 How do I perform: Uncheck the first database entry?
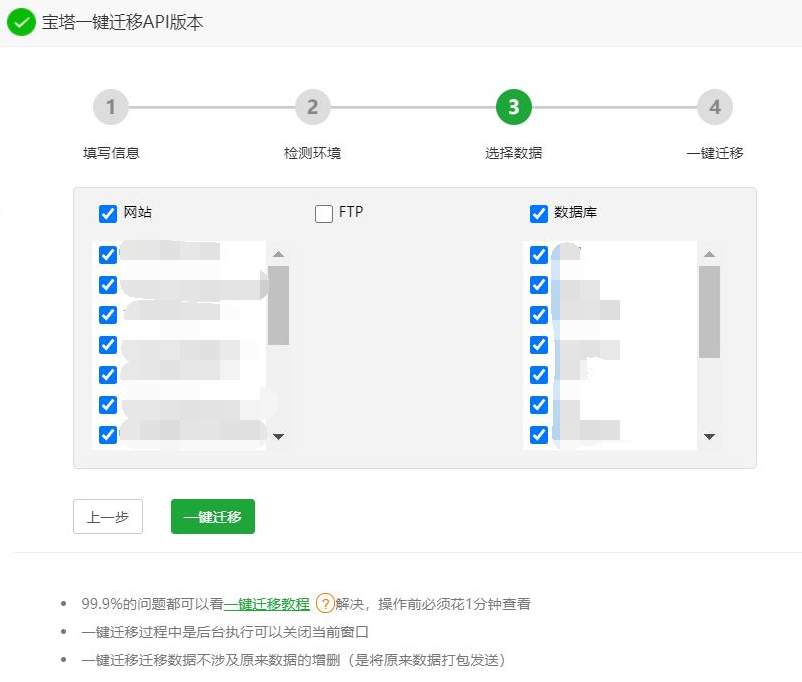click(538, 254)
